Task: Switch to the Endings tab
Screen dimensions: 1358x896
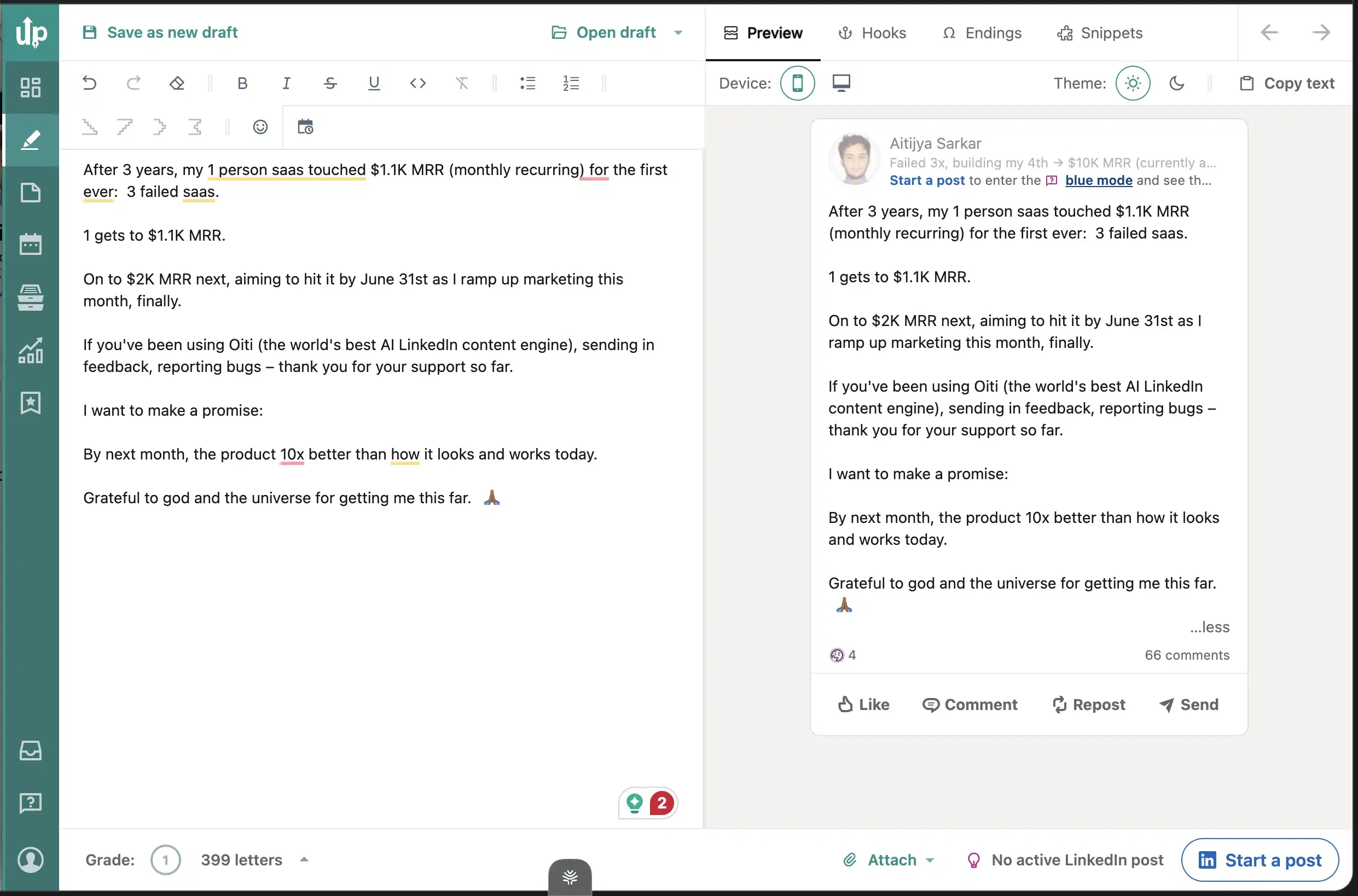Action: click(982, 33)
